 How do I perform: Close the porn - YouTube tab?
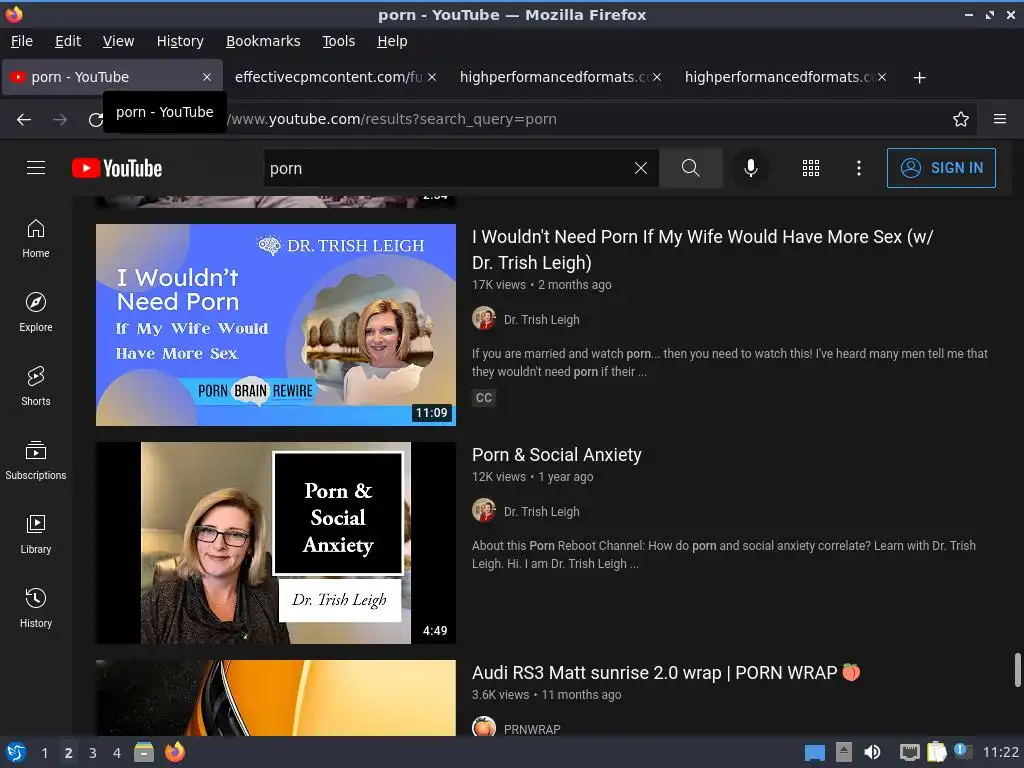tap(207, 77)
